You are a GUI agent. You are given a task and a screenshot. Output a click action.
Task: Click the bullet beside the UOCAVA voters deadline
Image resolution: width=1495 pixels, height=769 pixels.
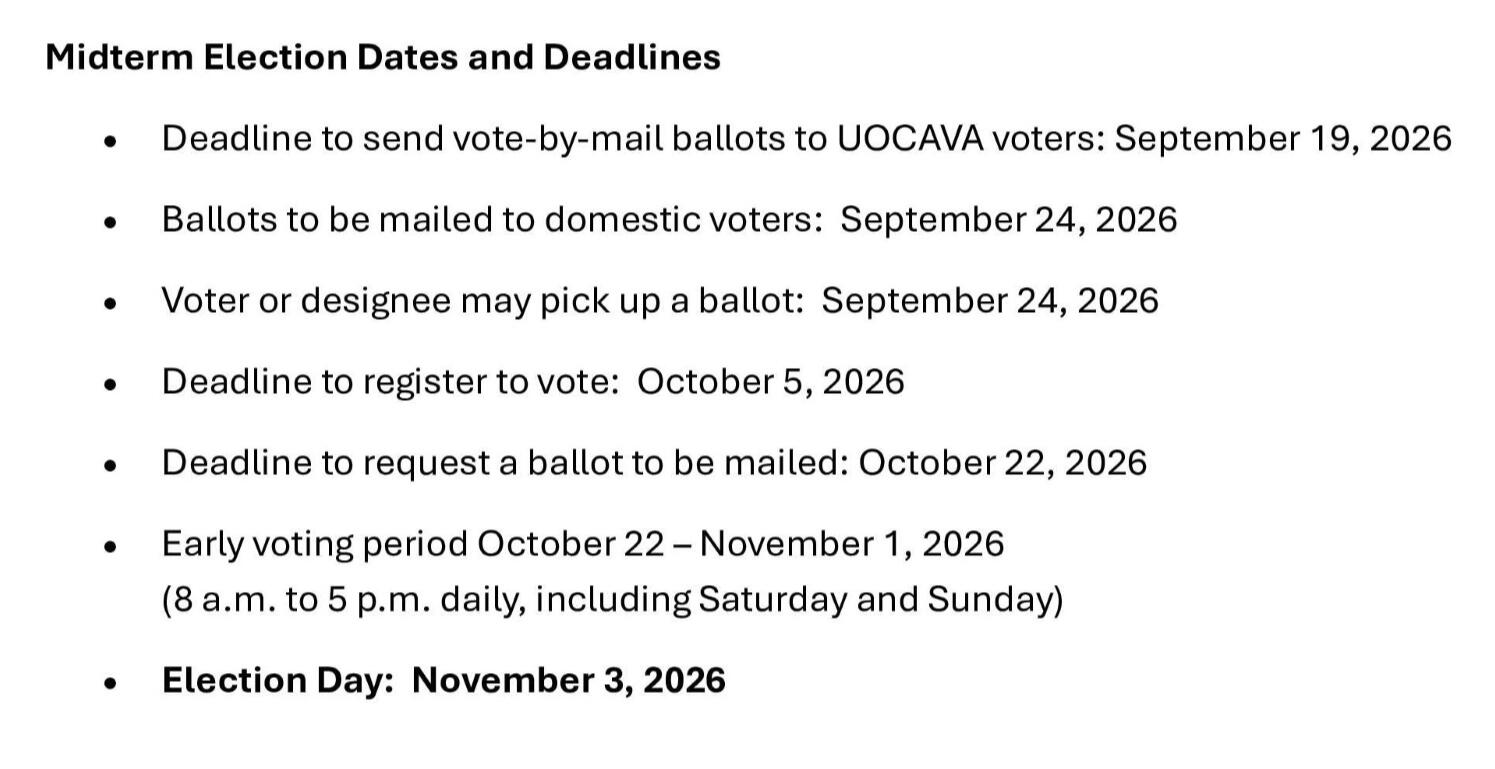111,142
